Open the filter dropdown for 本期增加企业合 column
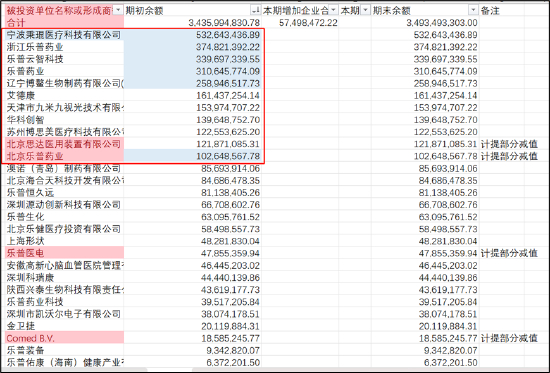The width and height of the screenshot is (550, 373). point(333,10)
